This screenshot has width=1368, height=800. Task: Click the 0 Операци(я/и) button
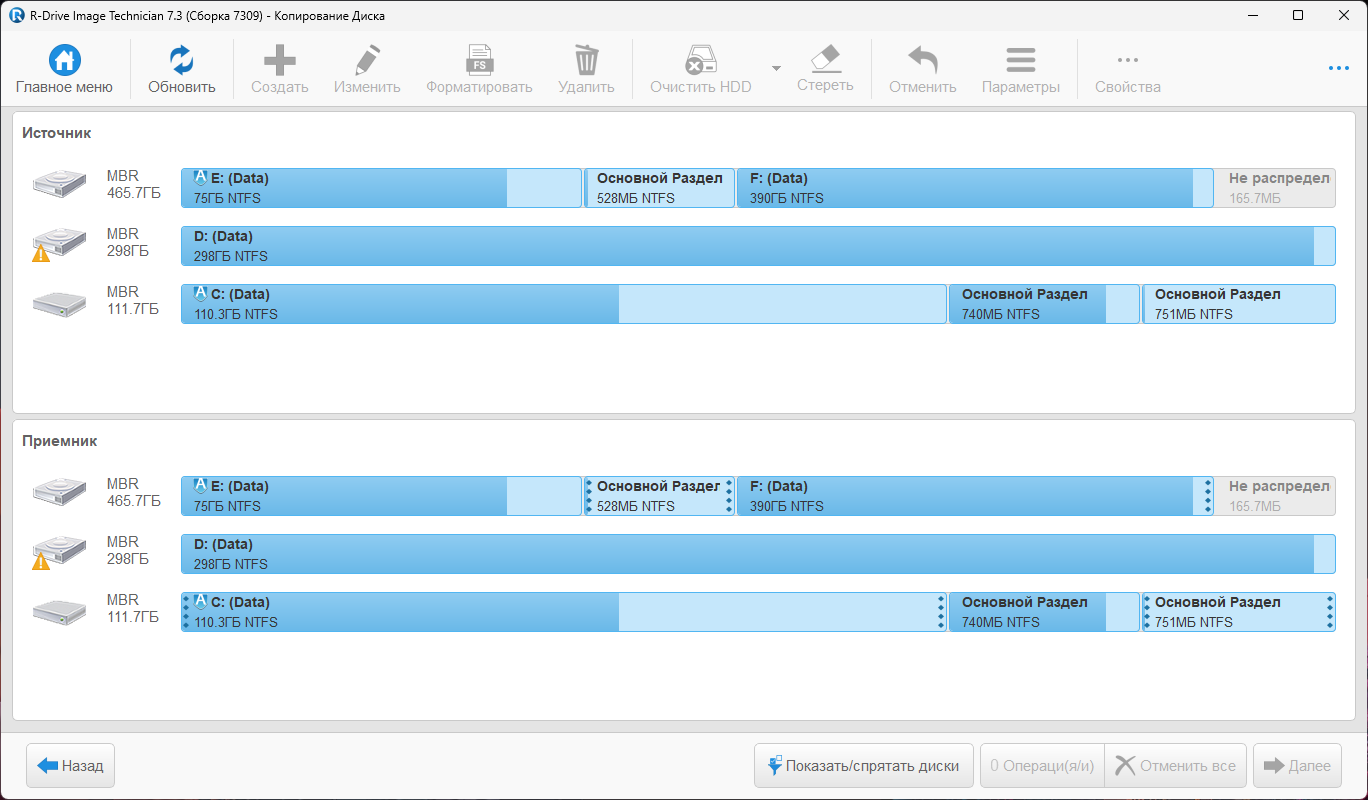[1042, 766]
